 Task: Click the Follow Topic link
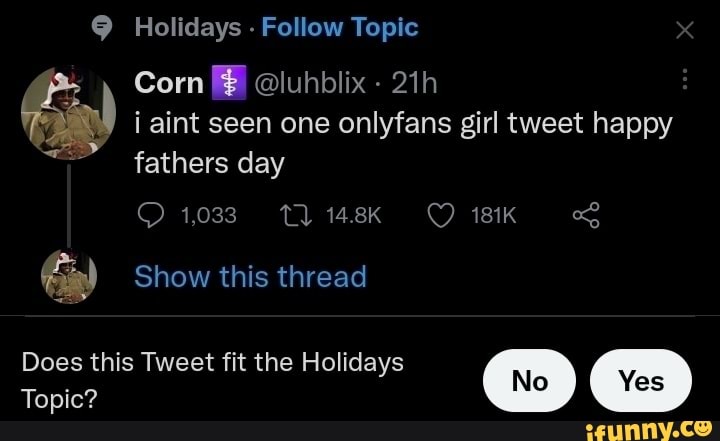tap(340, 28)
